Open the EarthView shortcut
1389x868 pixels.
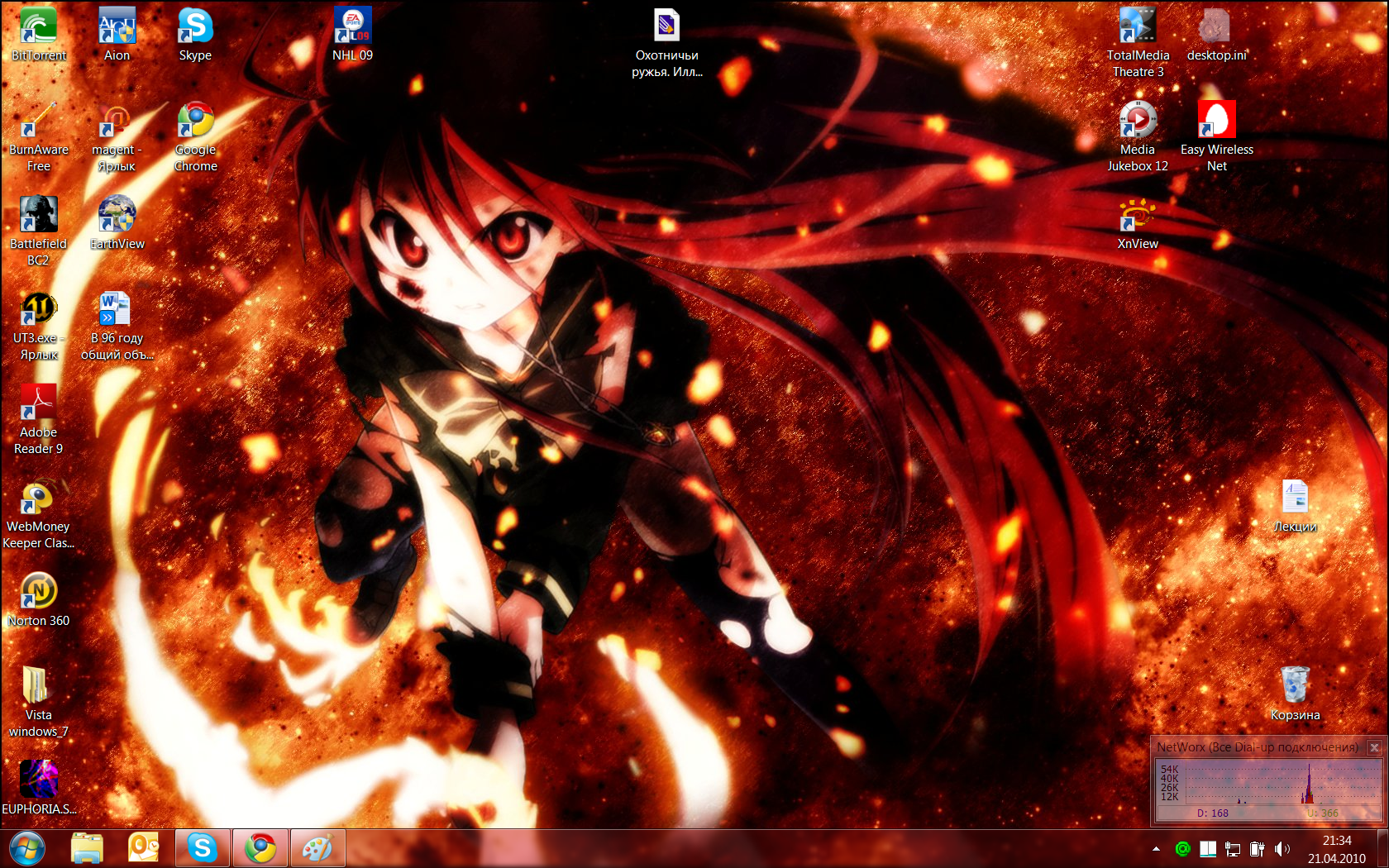click(x=117, y=223)
